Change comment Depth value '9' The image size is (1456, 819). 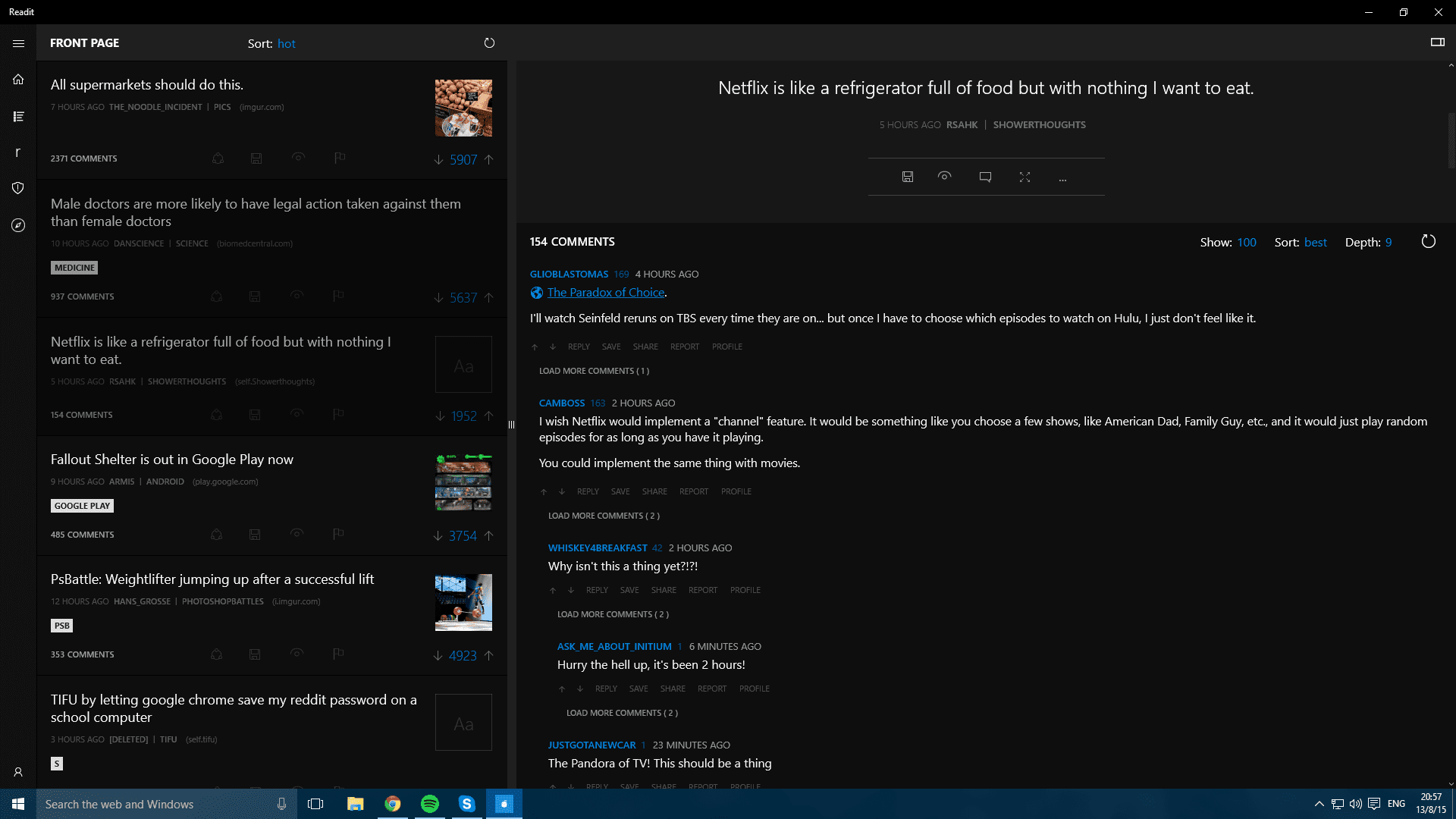click(x=1389, y=243)
